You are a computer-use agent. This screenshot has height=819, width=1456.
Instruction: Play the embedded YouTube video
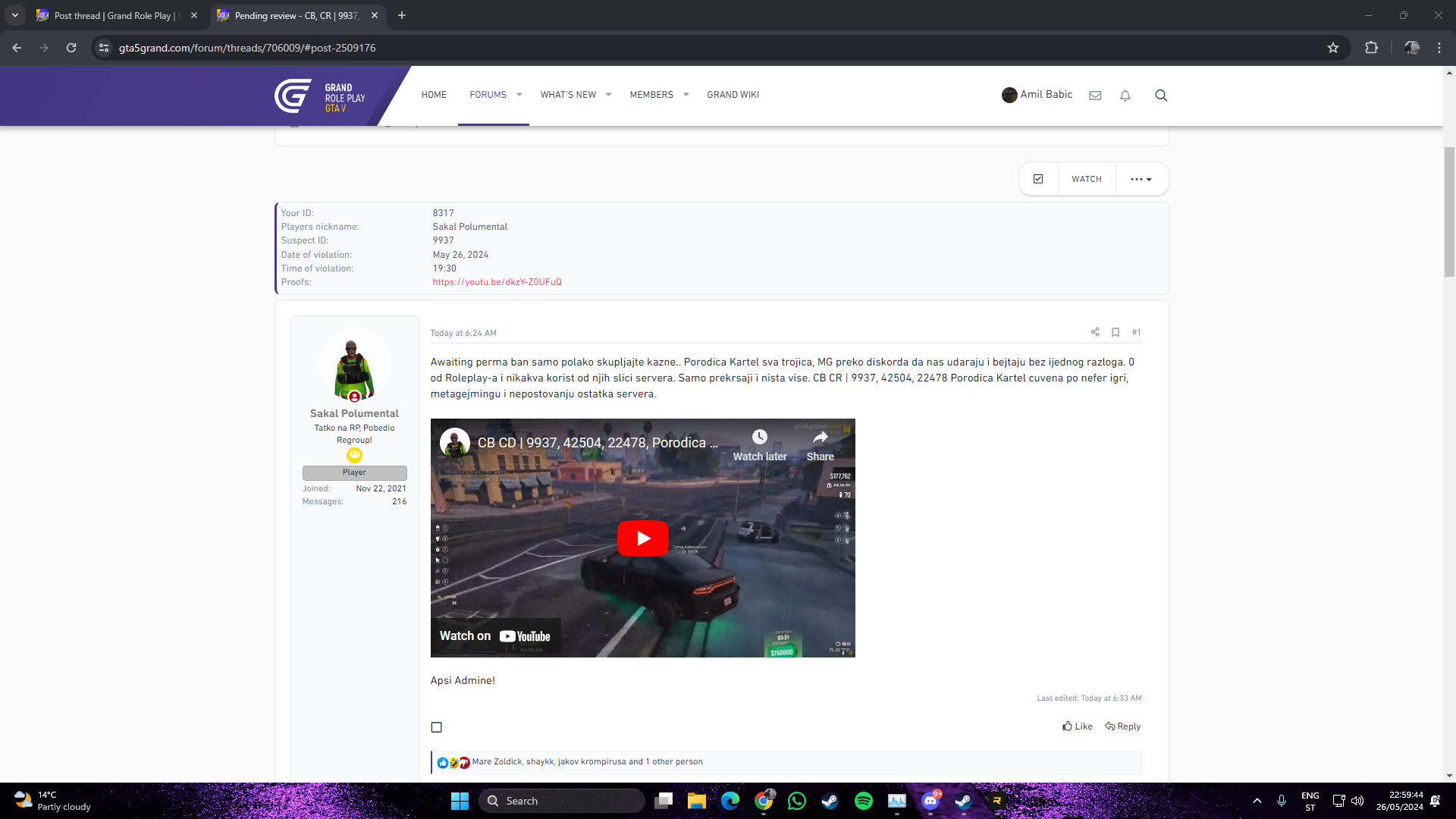pyautogui.click(x=642, y=538)
